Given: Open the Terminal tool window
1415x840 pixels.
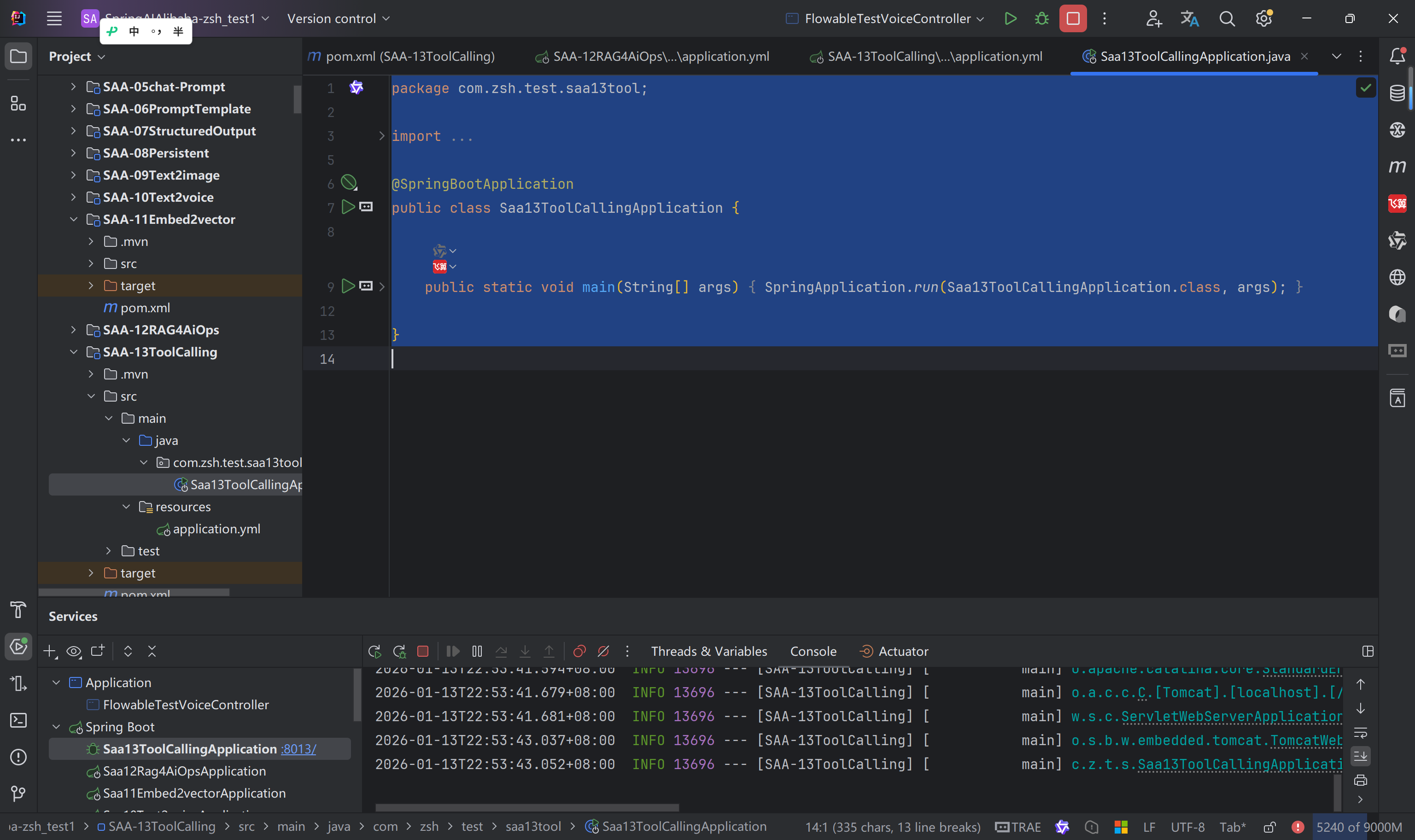Looking at the screenshot, I should (x=18, y=721).
